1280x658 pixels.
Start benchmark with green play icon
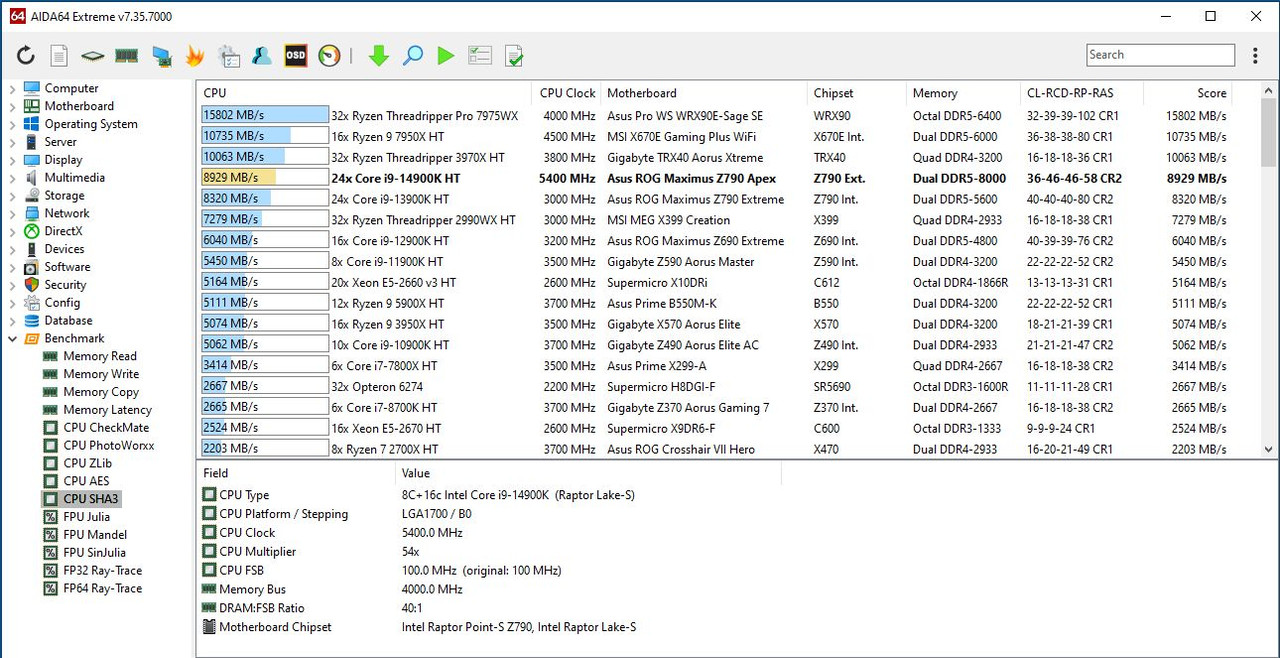pyautogui.click(x=446, y=56)
